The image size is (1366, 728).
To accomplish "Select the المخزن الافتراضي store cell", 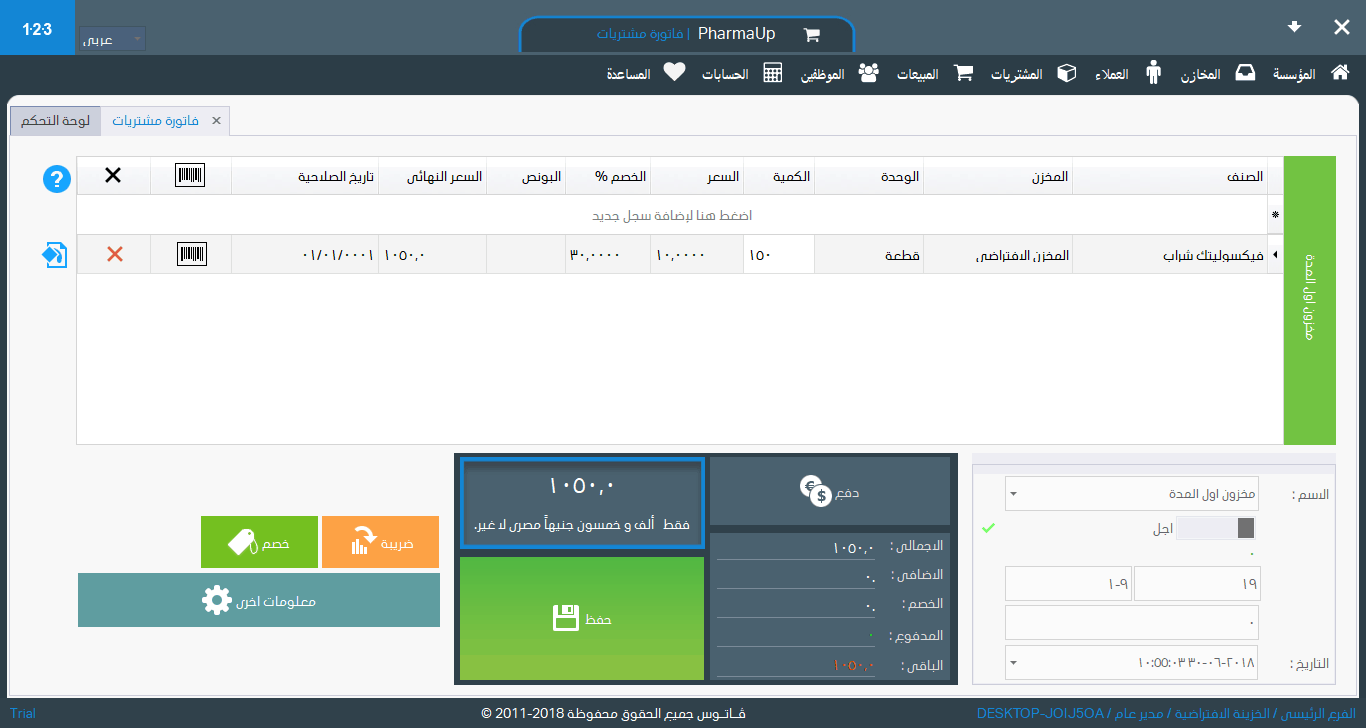I will pos(997,255).
